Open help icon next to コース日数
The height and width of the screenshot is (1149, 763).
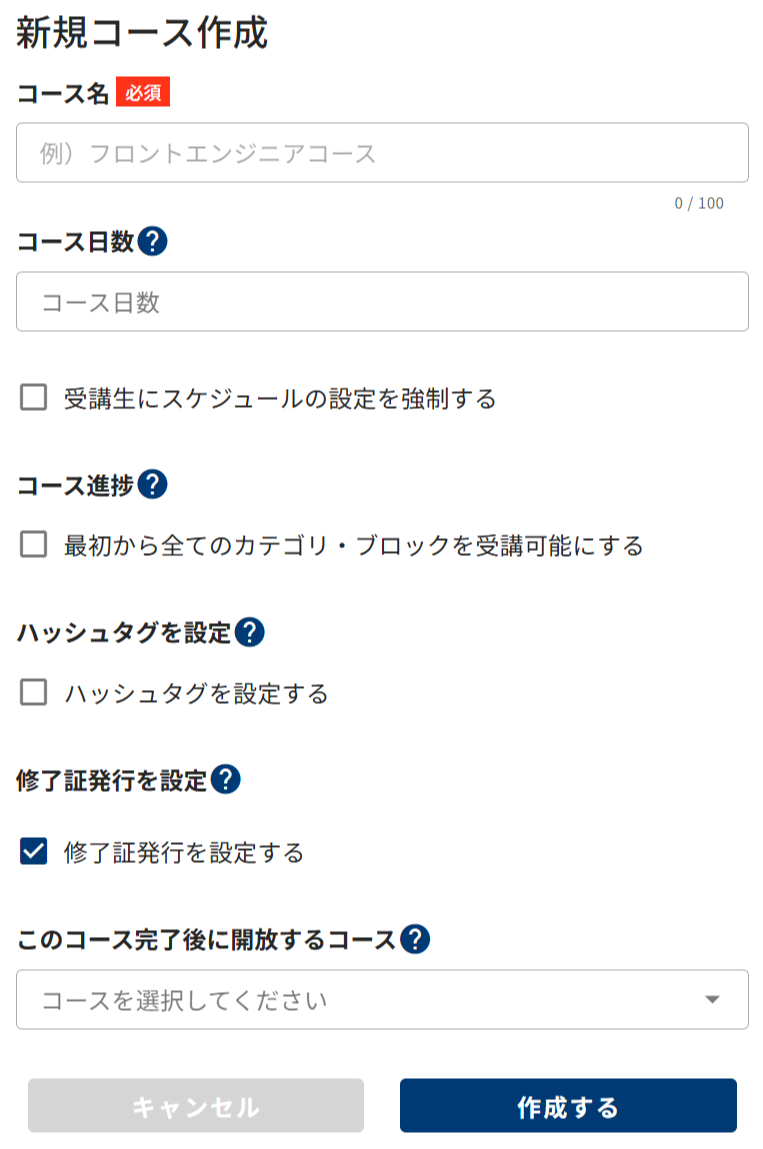152,241
